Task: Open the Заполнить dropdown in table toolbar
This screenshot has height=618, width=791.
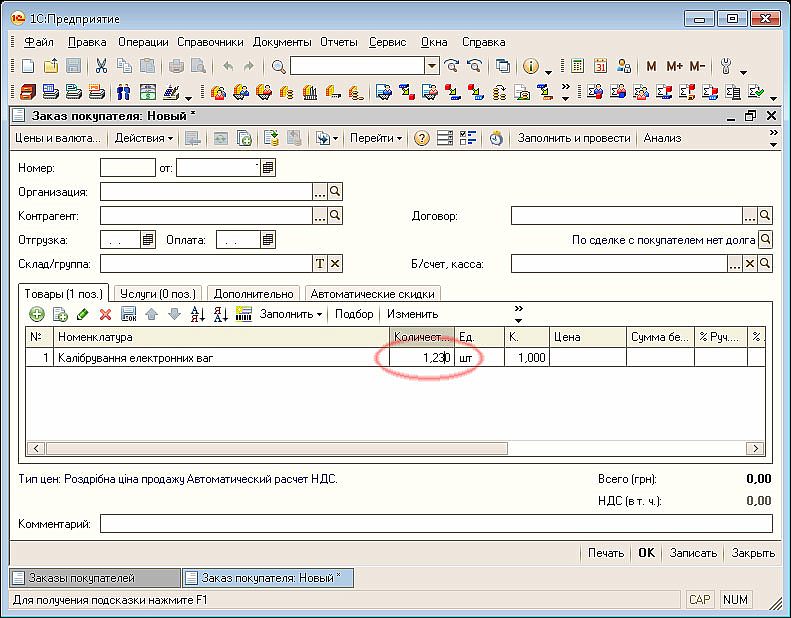Action: 291,314
